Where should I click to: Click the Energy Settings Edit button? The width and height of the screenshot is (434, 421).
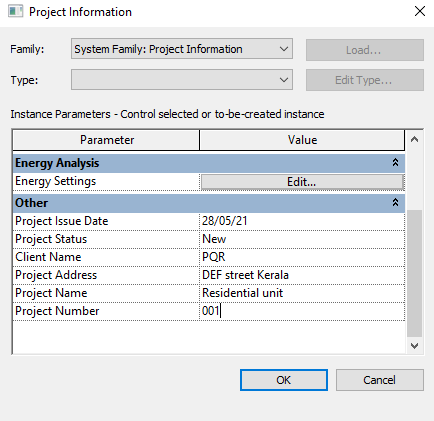(302, 182)
